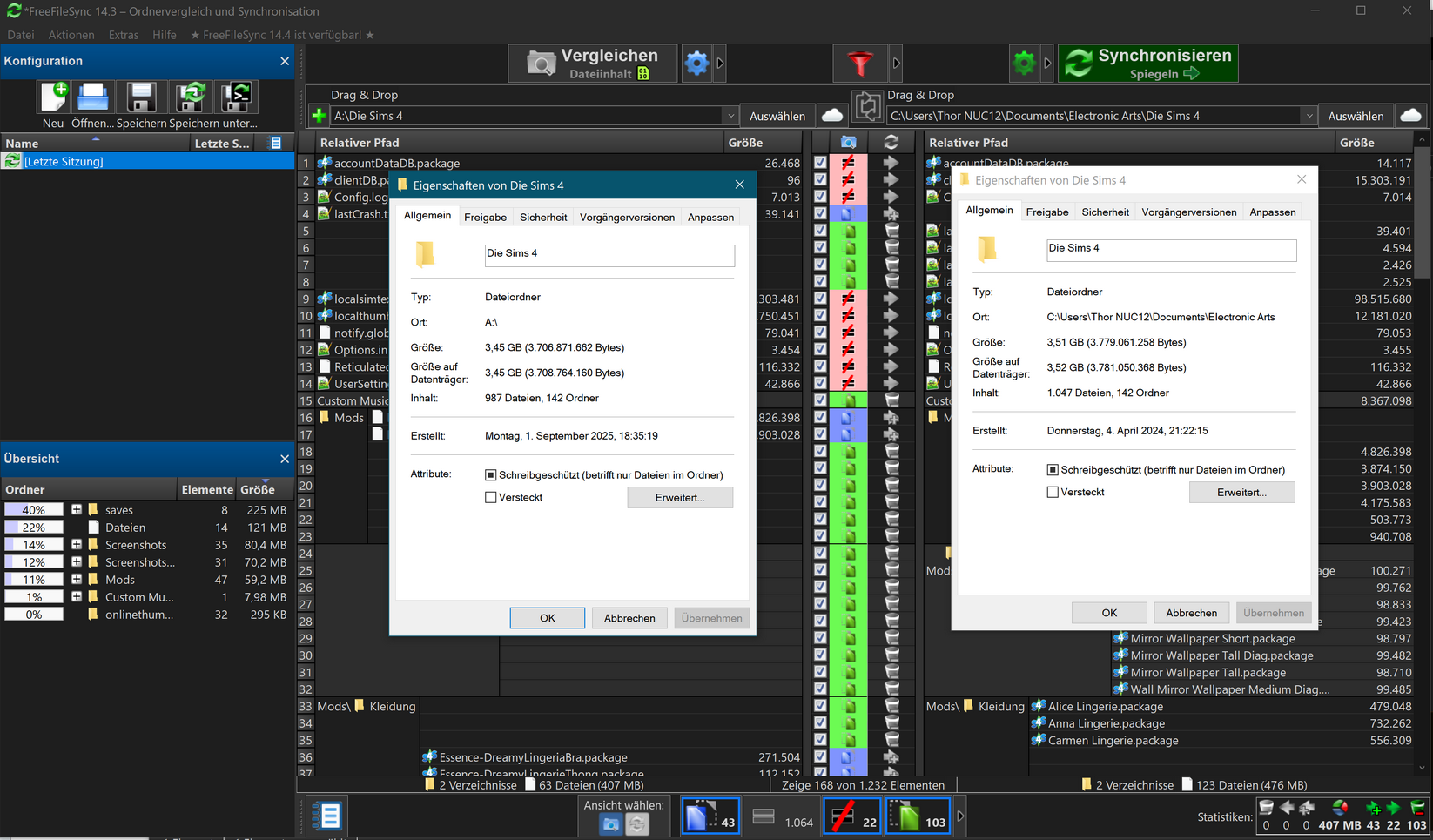Image resolution: width=1433 pixels, height=840 pixels.
Task: Uncheck the checkbox for row 9
Action: (820, 299)
